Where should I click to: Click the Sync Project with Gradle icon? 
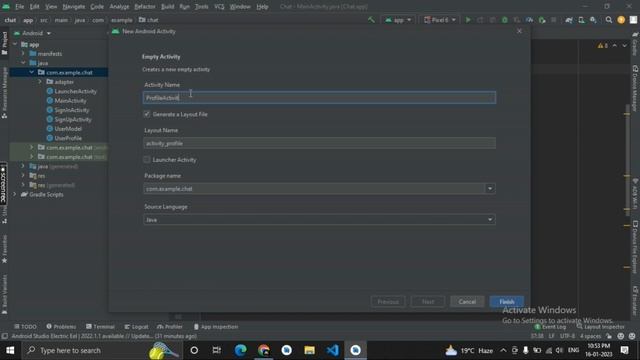(x=569, y=20)
